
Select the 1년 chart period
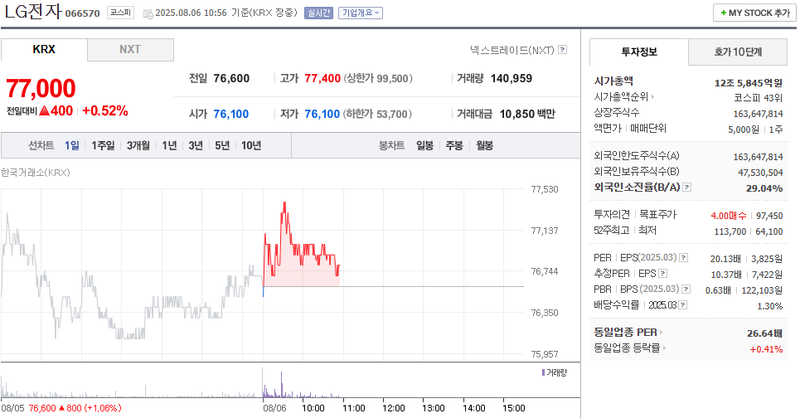[169, 145]
